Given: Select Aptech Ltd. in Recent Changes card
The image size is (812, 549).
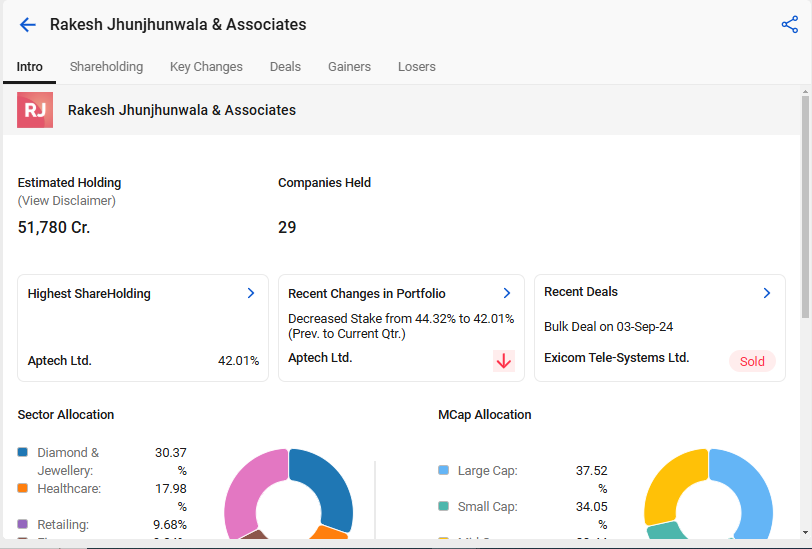Looking at the screenshot, I should pos(320,357).
